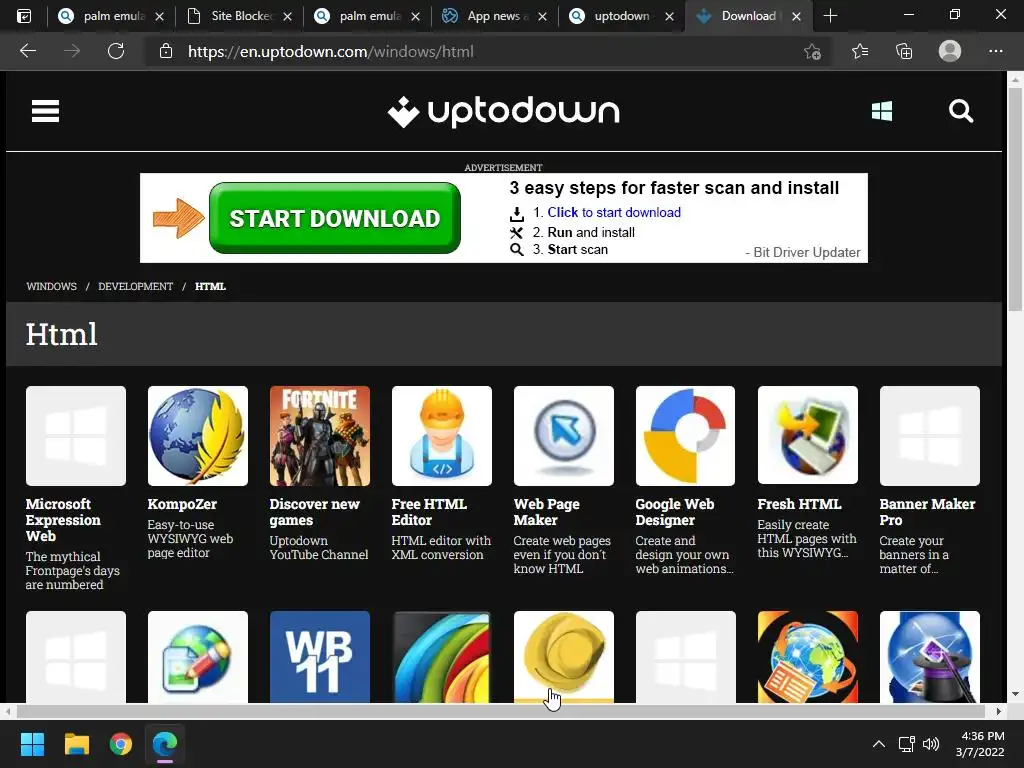Image resolution: width=1024 pixels, height=768 pixels.
Task: Add this page to favorites star
Action: [812, 51]
